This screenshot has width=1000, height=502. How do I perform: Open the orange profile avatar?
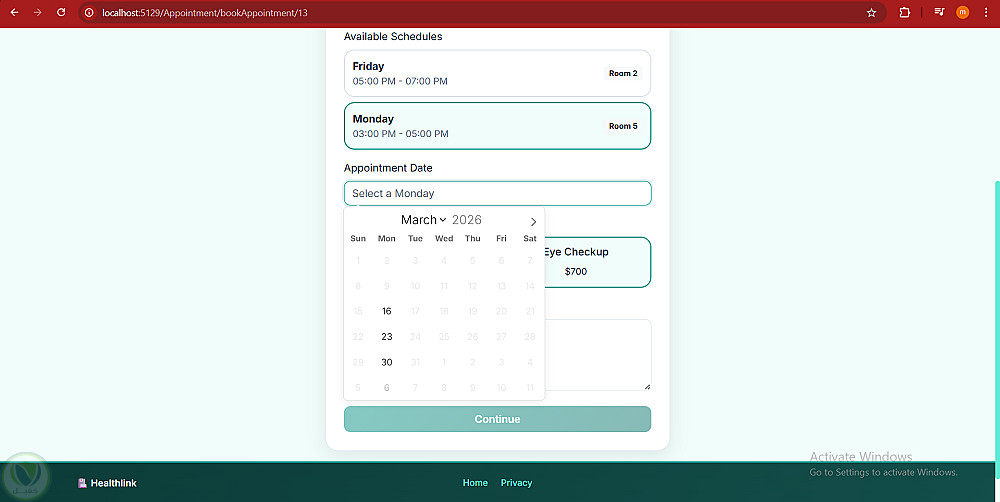click(x=962, y=12)
